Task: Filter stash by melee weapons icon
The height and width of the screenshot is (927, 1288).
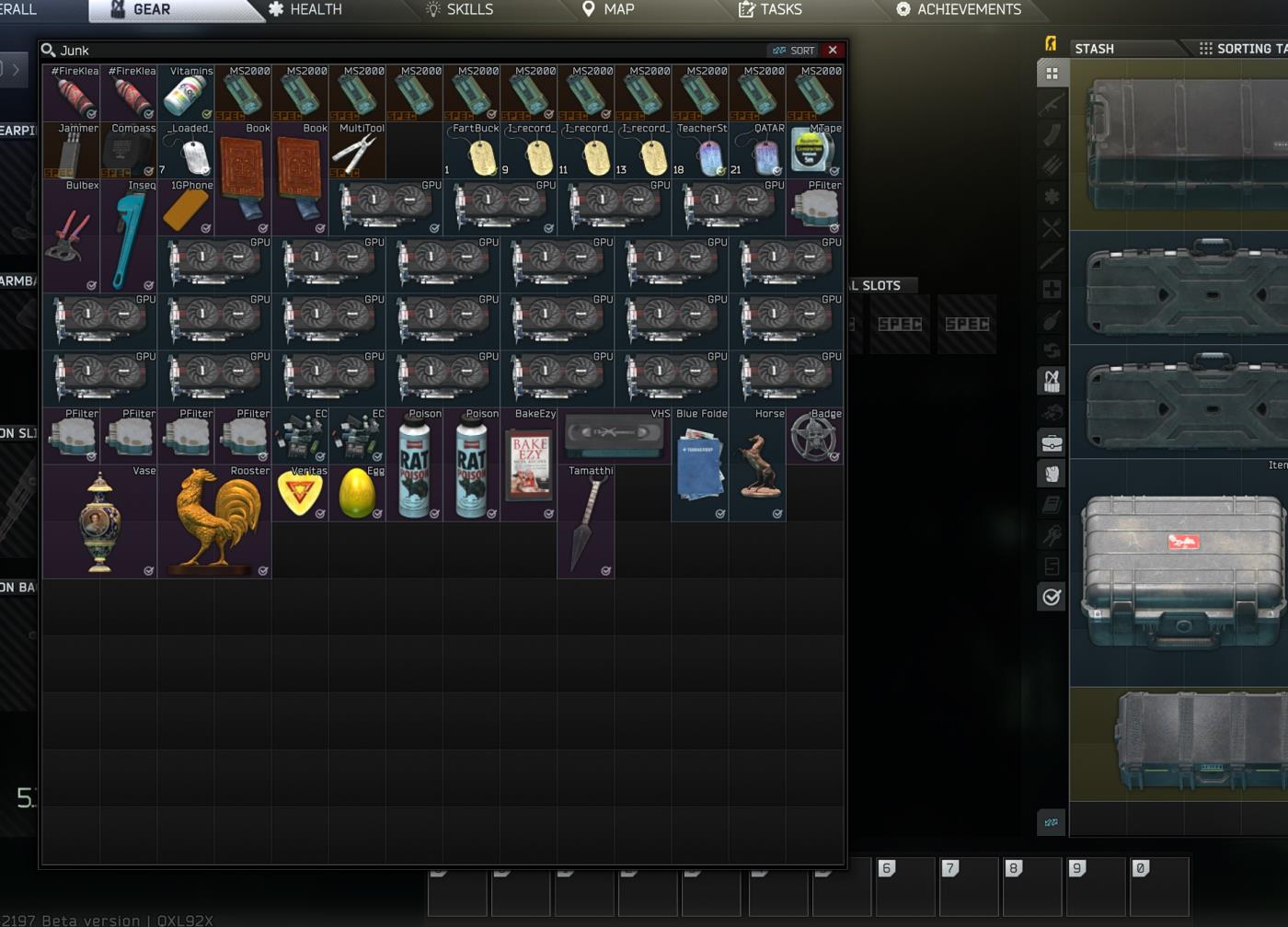Action: pyautogui.click(x=1052, y=258)
